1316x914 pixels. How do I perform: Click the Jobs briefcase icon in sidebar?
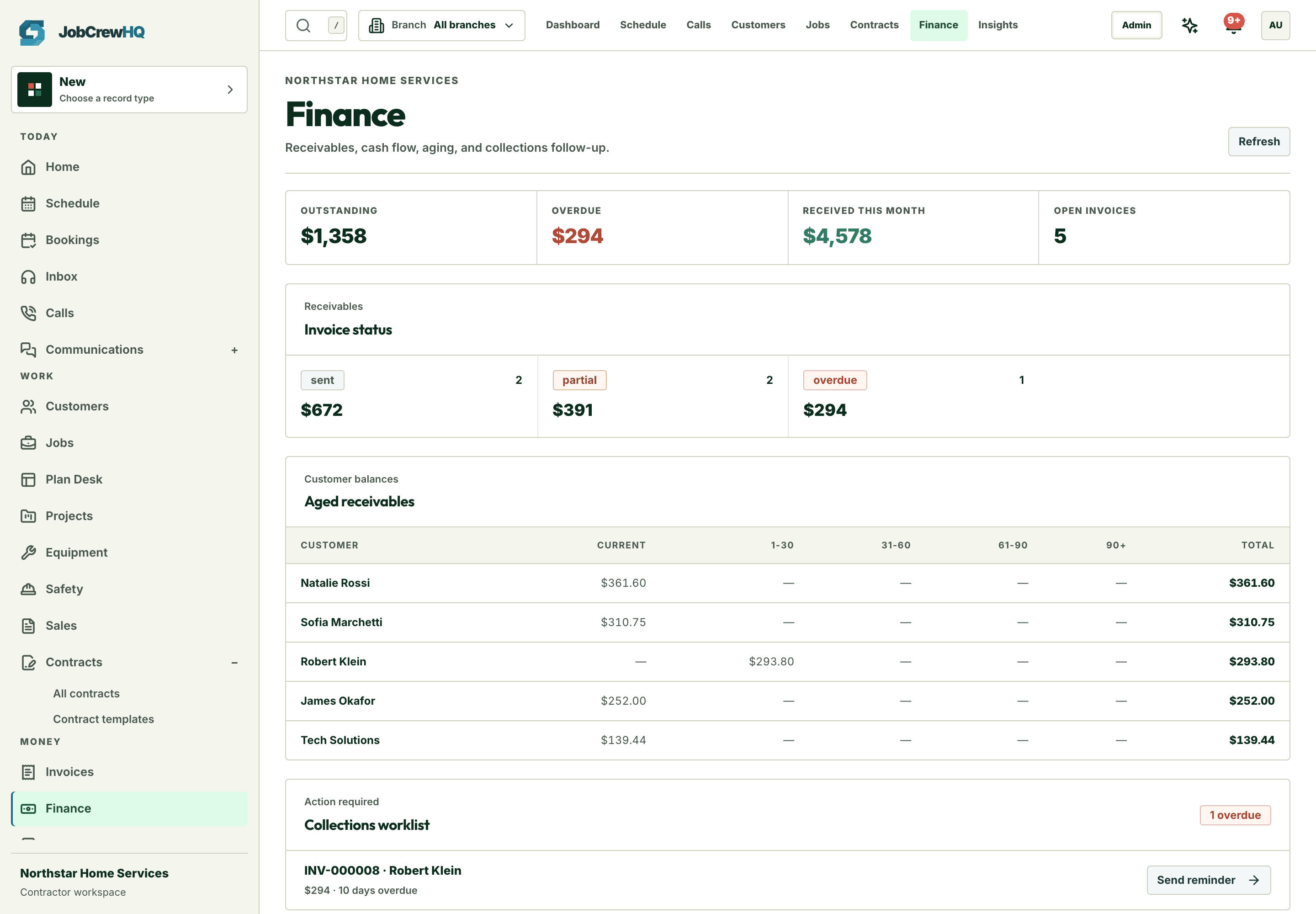(28, 443)
